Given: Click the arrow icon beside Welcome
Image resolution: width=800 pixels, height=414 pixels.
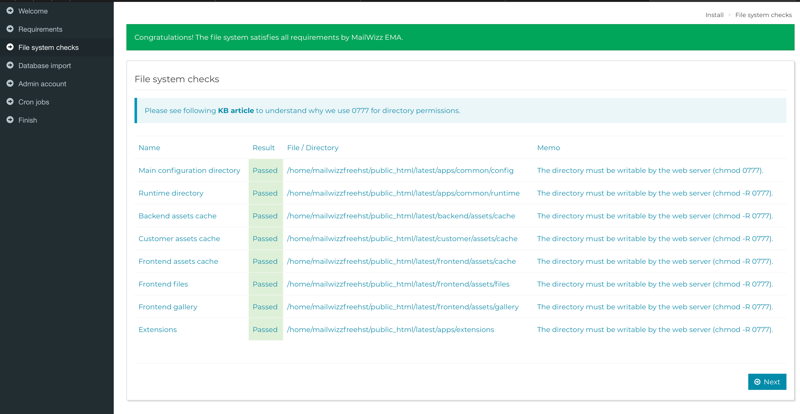Looking at the screenshot, I should tap(10, 11).
